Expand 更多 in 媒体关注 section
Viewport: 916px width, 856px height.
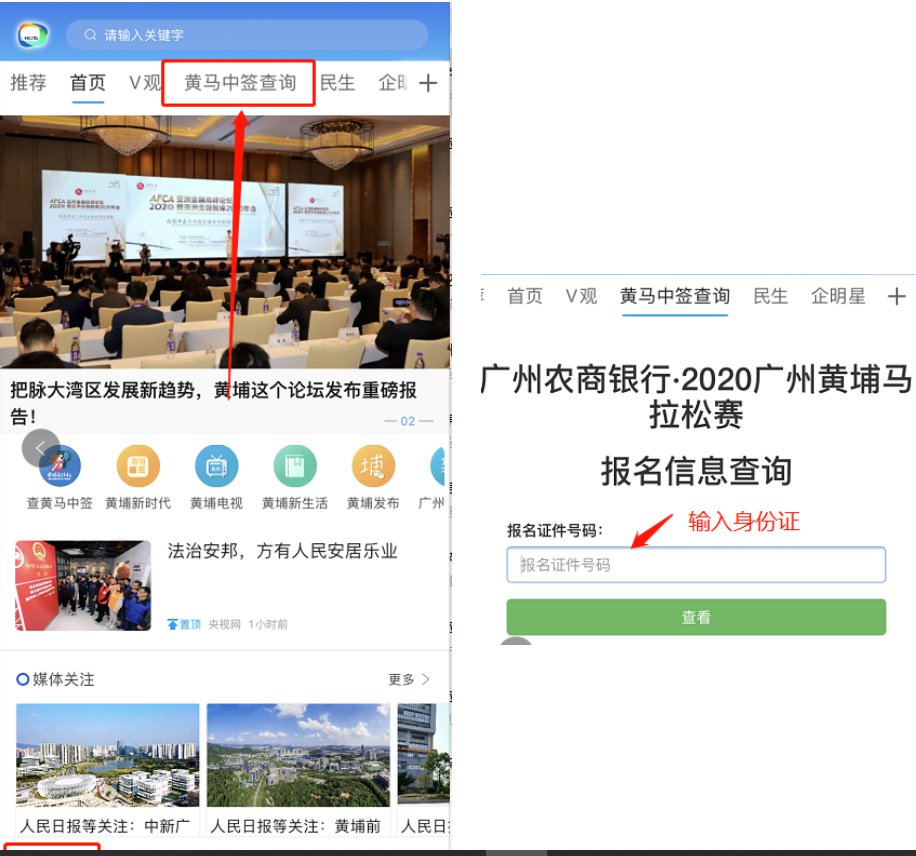coord(409,680)
